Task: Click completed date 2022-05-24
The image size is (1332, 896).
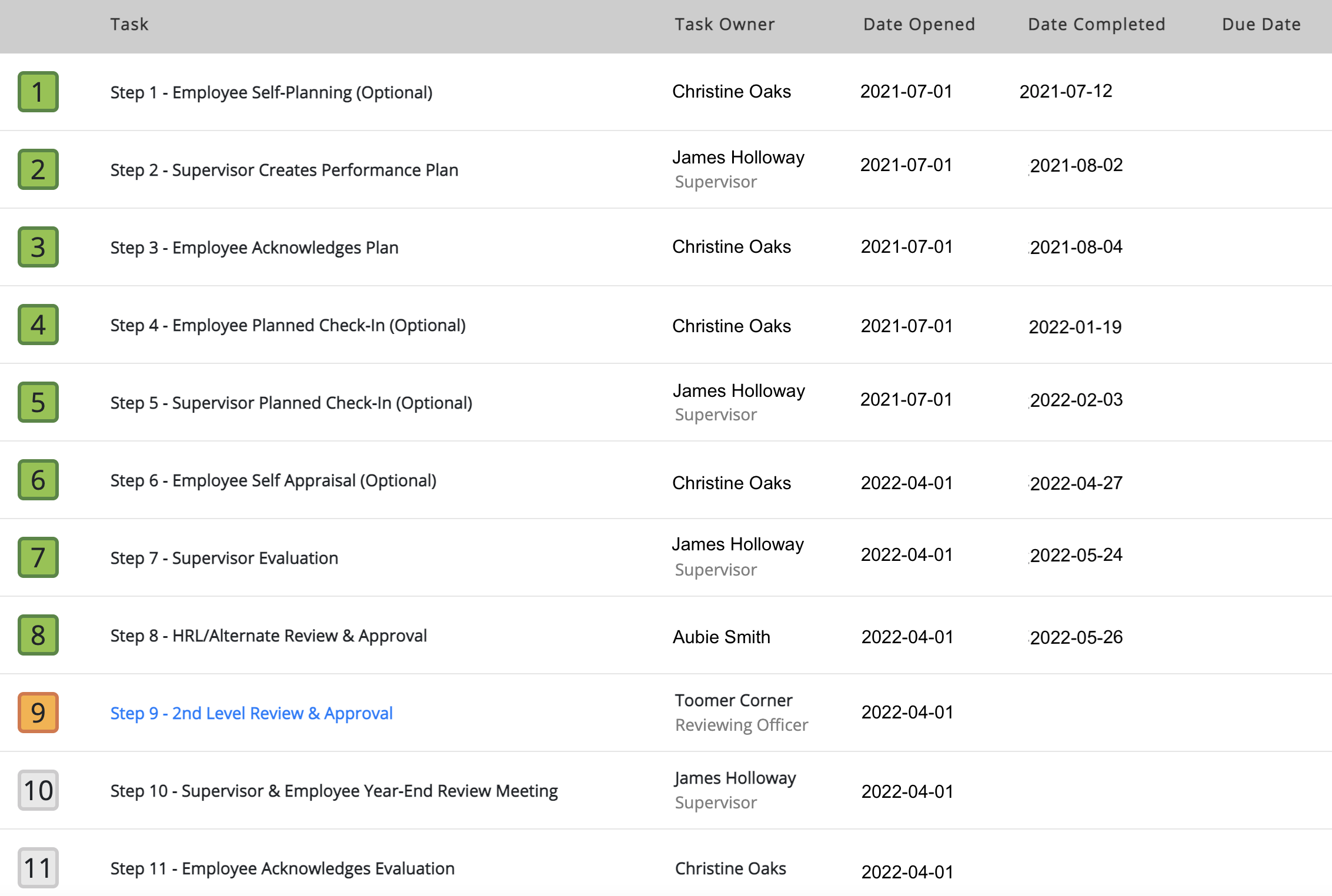Action: point(1076,555)
